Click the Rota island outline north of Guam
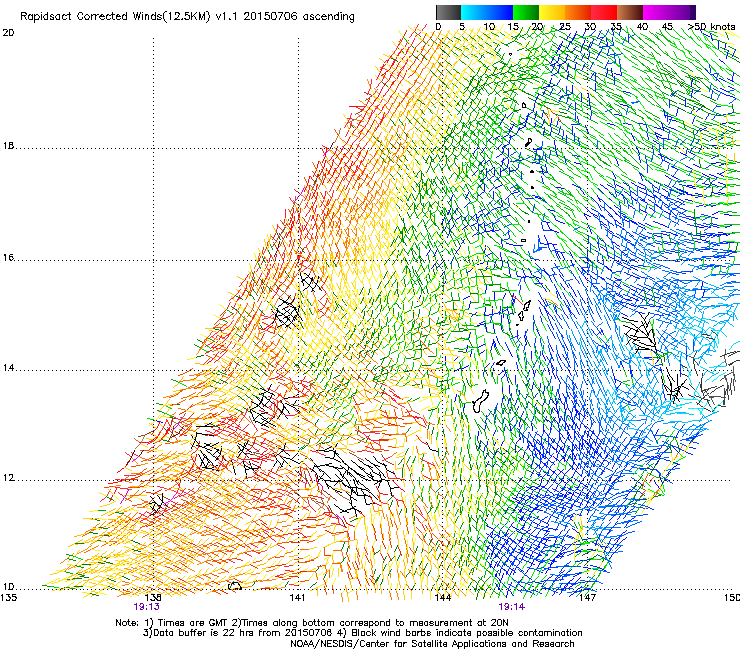The image size is (740, 650). [x=501, y=363]
